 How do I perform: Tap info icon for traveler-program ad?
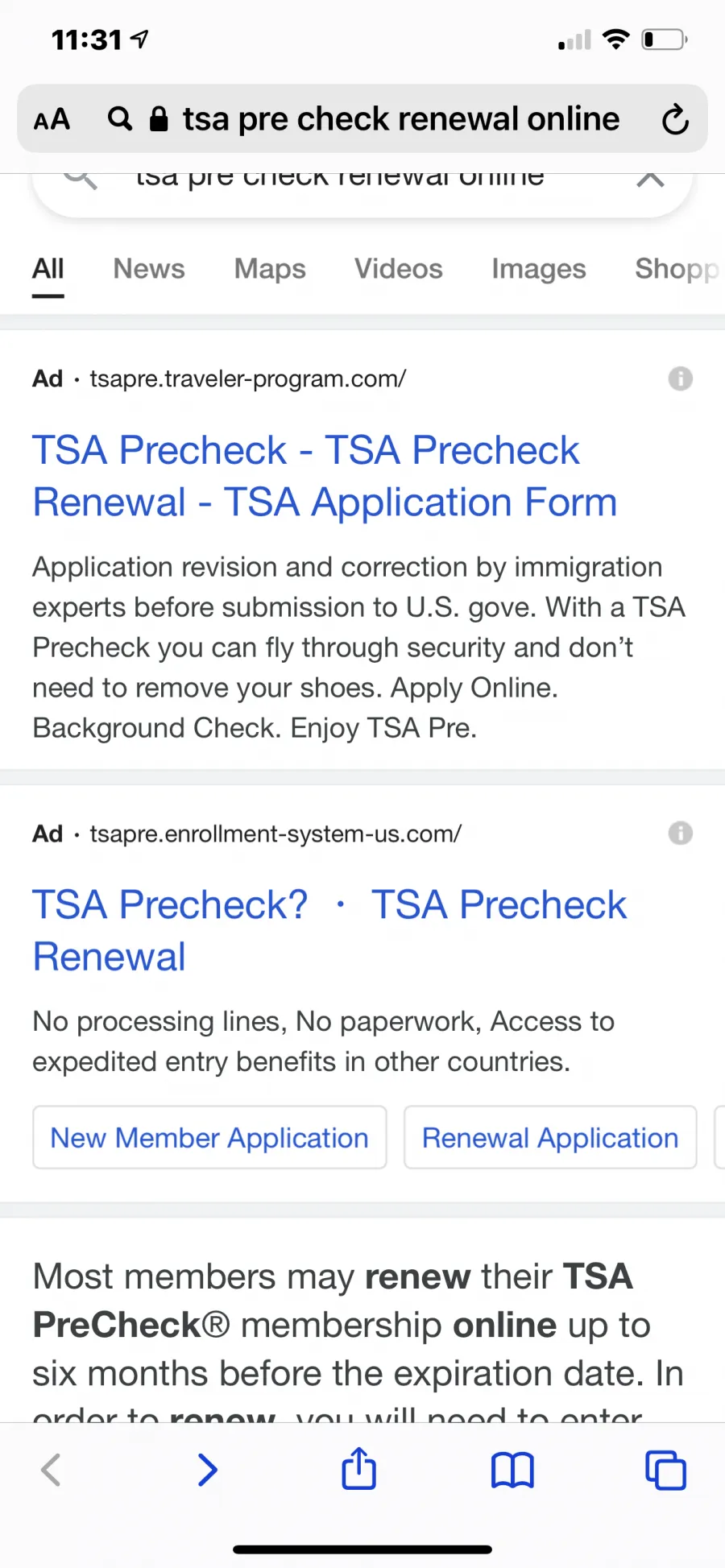click(681, 379)
